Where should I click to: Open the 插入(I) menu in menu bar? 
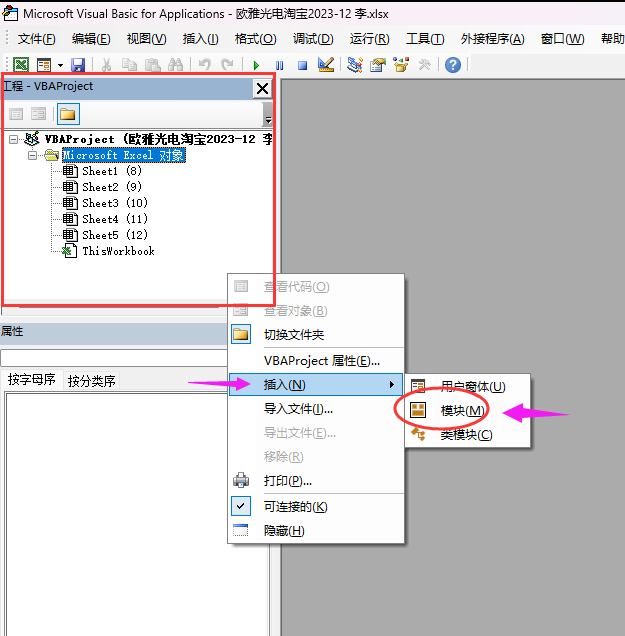click(200, 39)
